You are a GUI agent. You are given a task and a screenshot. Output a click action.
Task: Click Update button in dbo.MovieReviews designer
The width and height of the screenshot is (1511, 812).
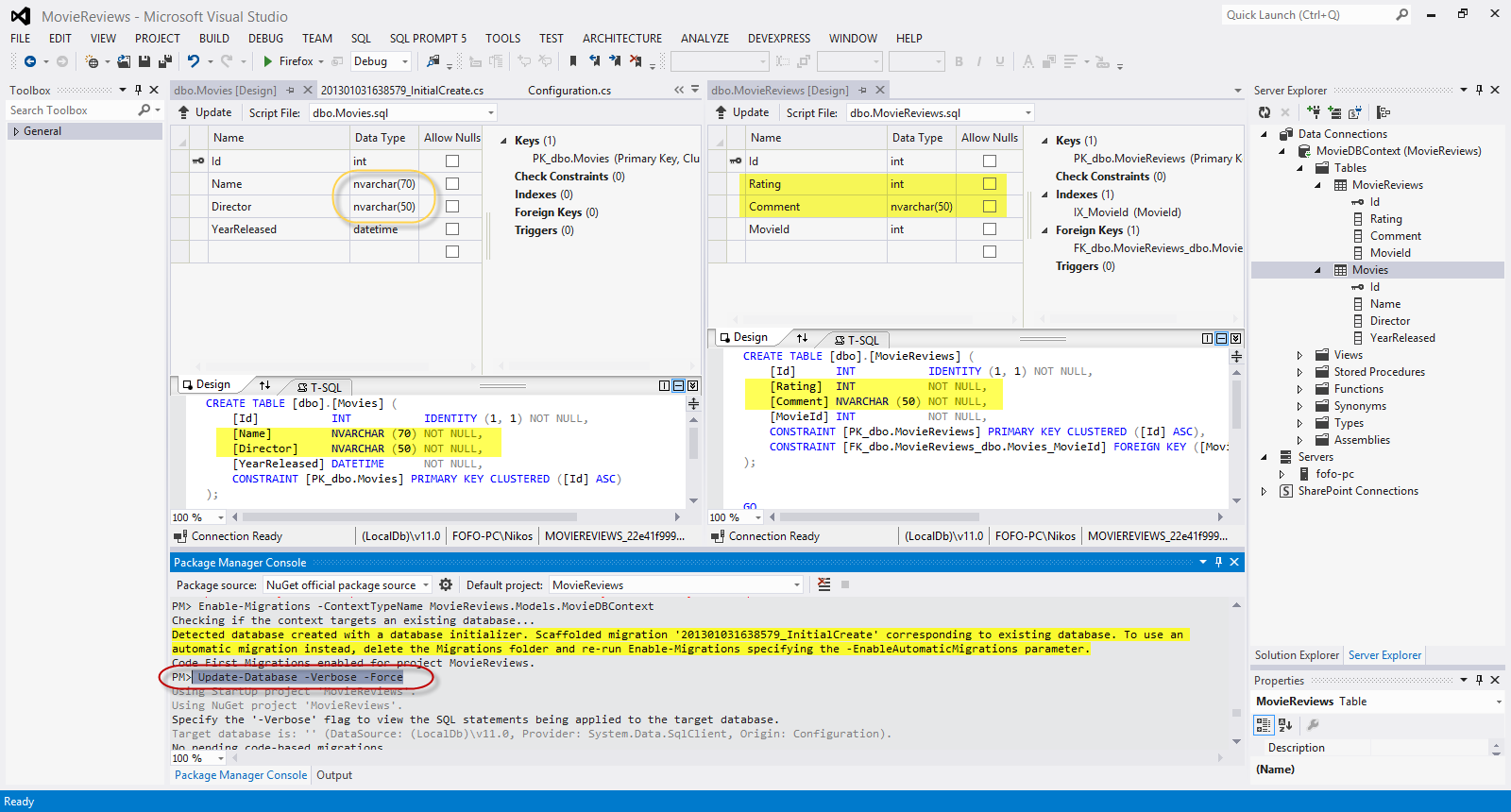click(741, 112)
